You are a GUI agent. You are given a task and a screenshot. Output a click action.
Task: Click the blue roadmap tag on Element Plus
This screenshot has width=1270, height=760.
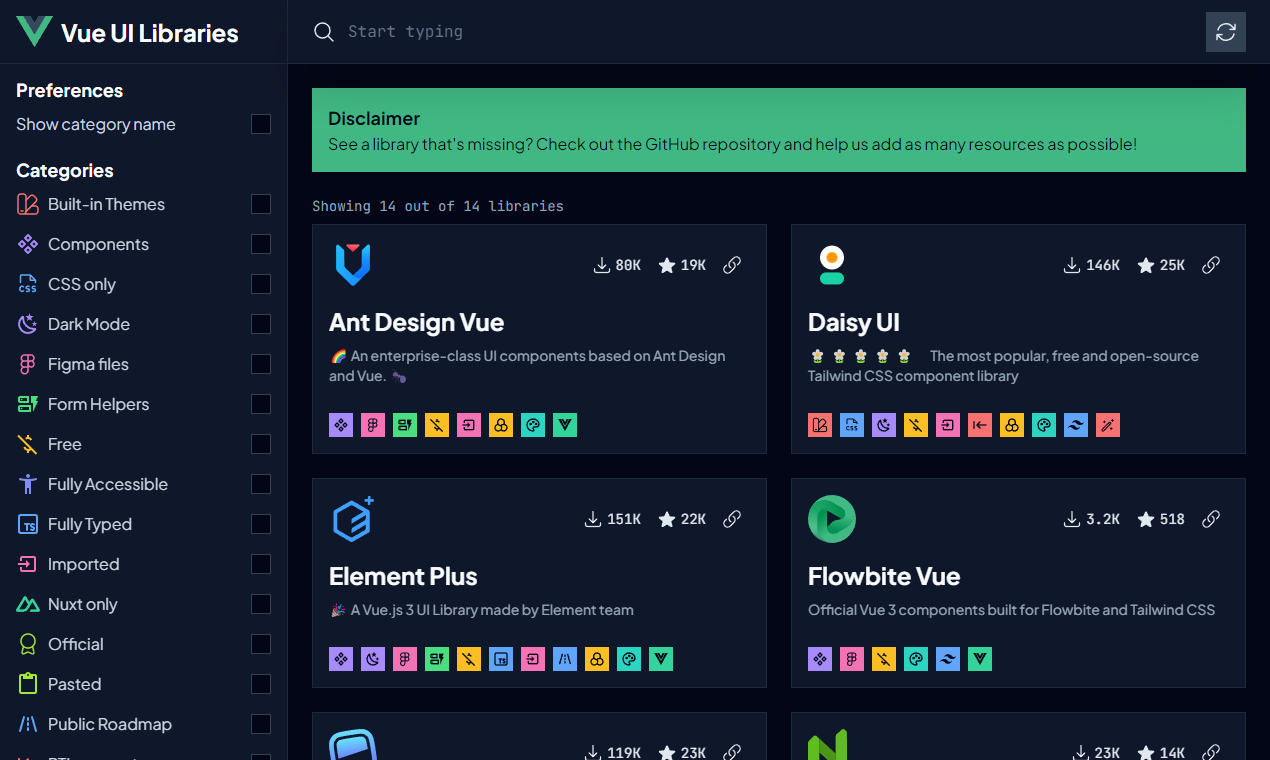[x=565, y=659]
